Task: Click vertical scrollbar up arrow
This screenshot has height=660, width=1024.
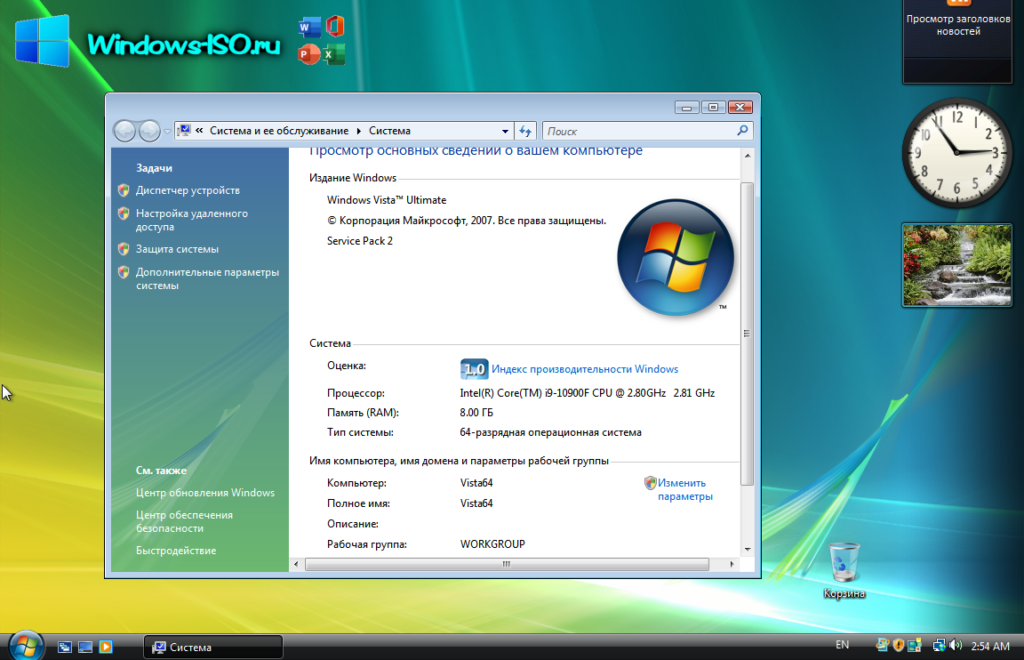Action: coord(747,156)
